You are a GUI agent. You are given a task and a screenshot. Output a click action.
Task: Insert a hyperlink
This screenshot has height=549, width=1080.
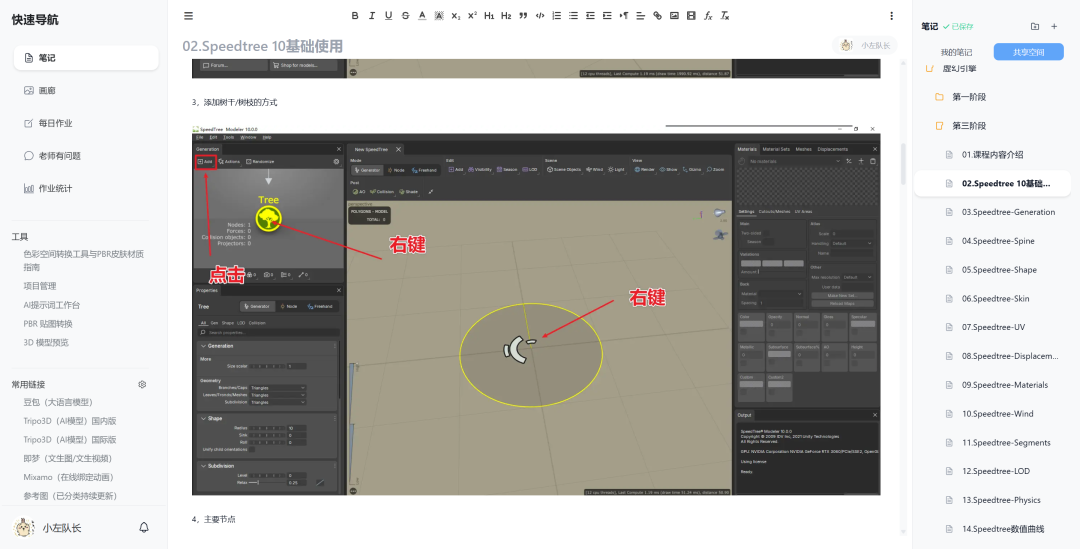[x=657, y=16]
